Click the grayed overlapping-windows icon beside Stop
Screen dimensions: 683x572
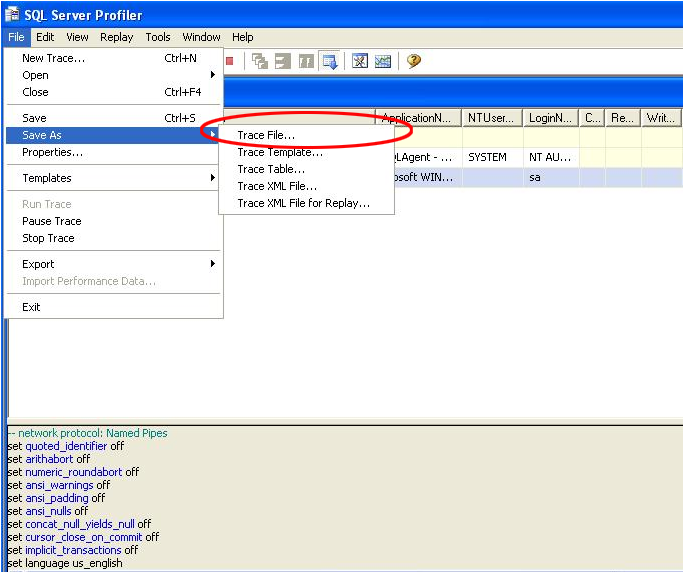[x=260, y=61]
